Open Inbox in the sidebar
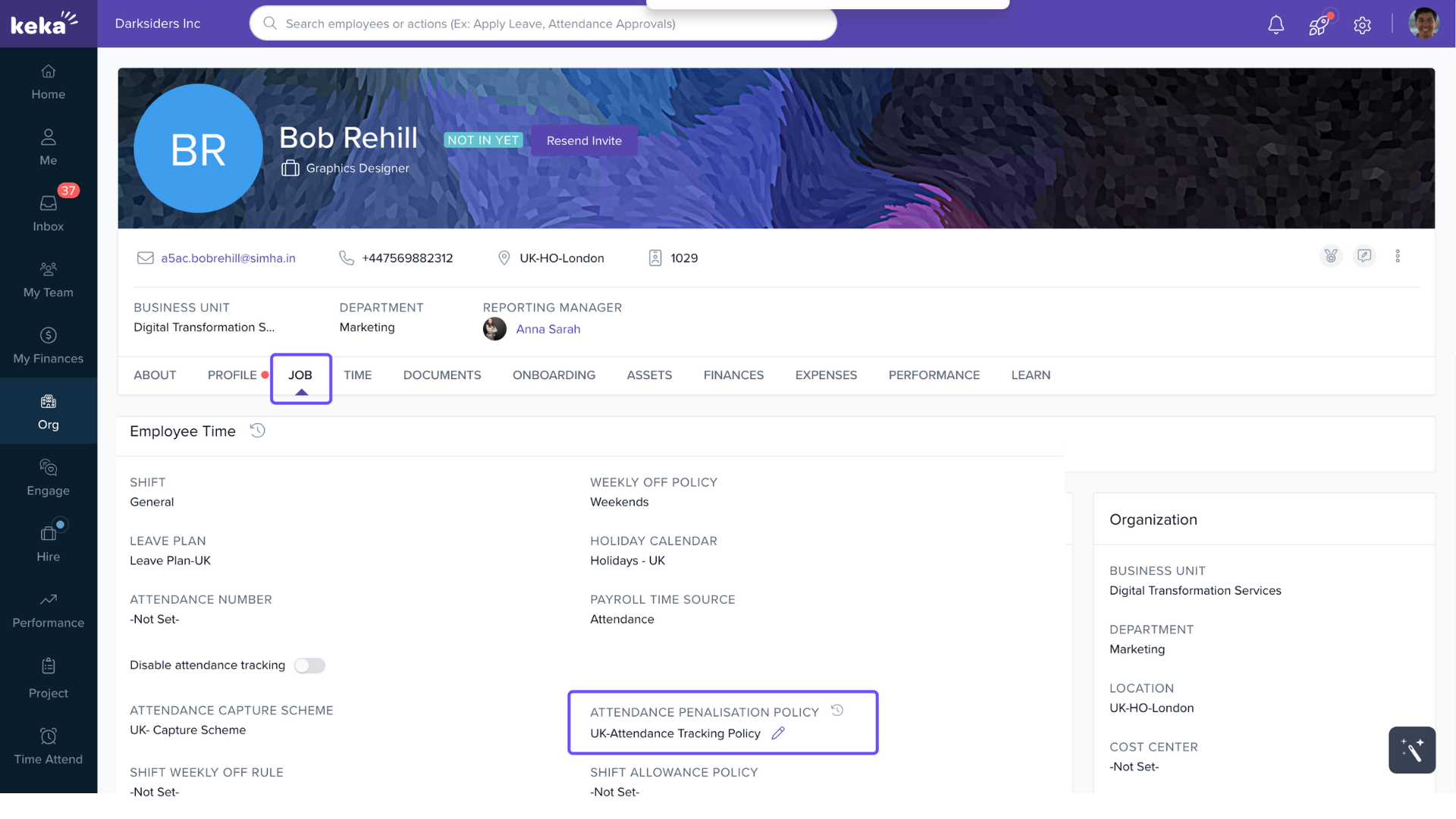 click(49, 212)
